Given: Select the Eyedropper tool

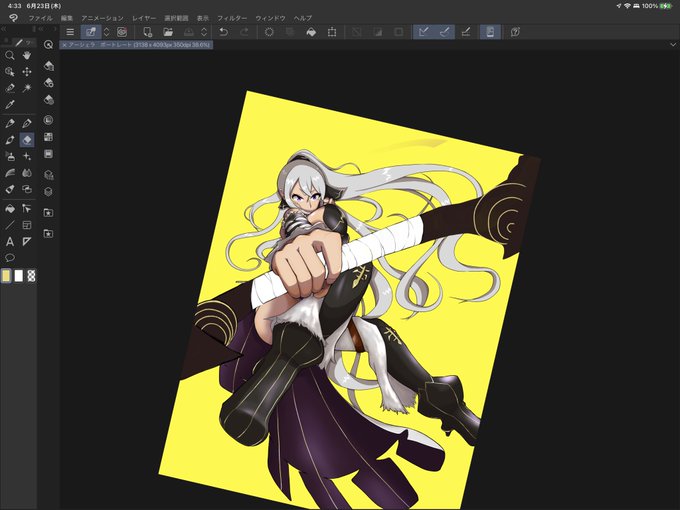Looking at the screenshot, I should pos(10,105).
